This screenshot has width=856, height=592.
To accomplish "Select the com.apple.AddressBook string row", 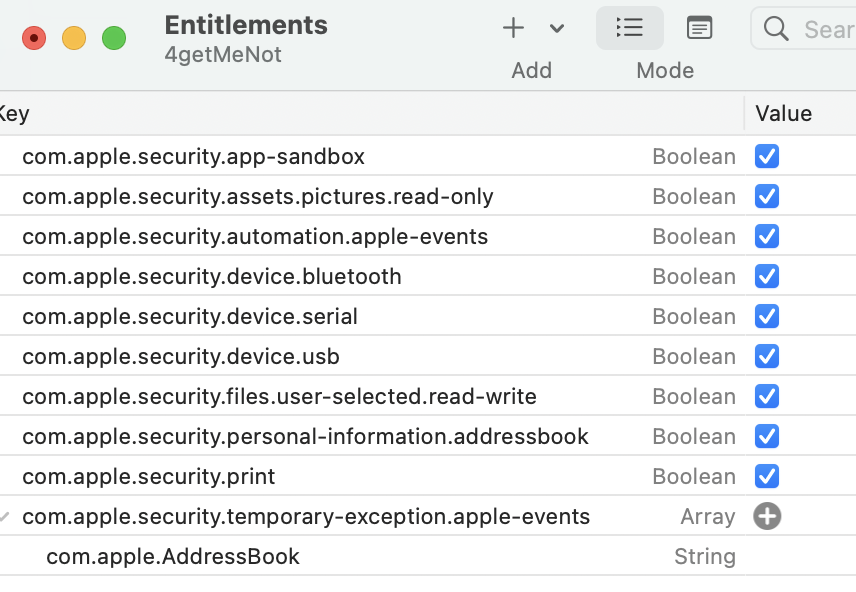I will pos(173,556).
